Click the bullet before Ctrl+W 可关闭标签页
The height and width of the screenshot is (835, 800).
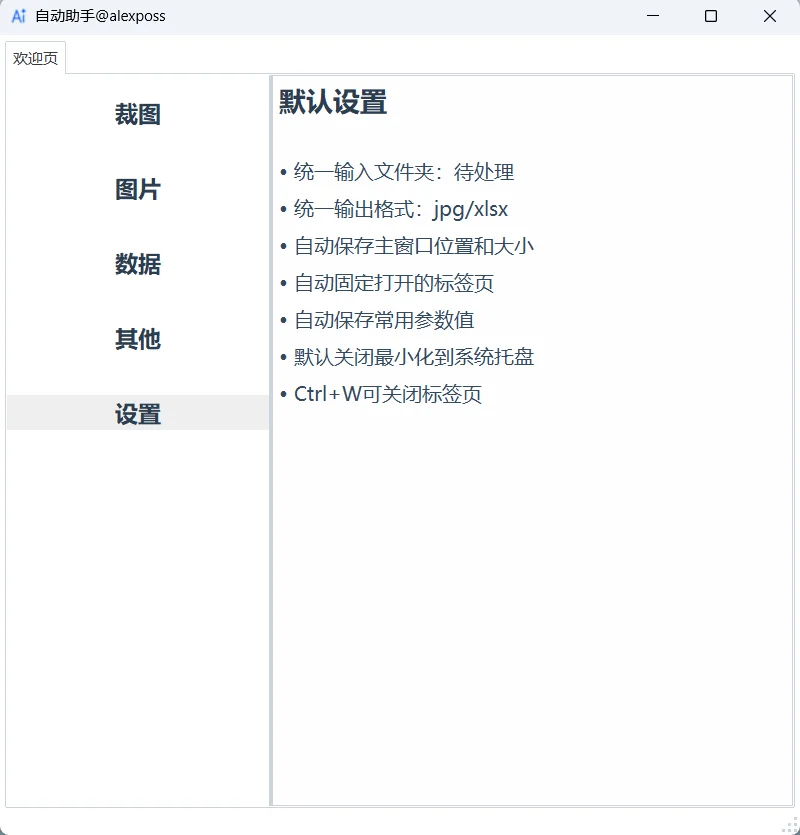coord(283,394)
